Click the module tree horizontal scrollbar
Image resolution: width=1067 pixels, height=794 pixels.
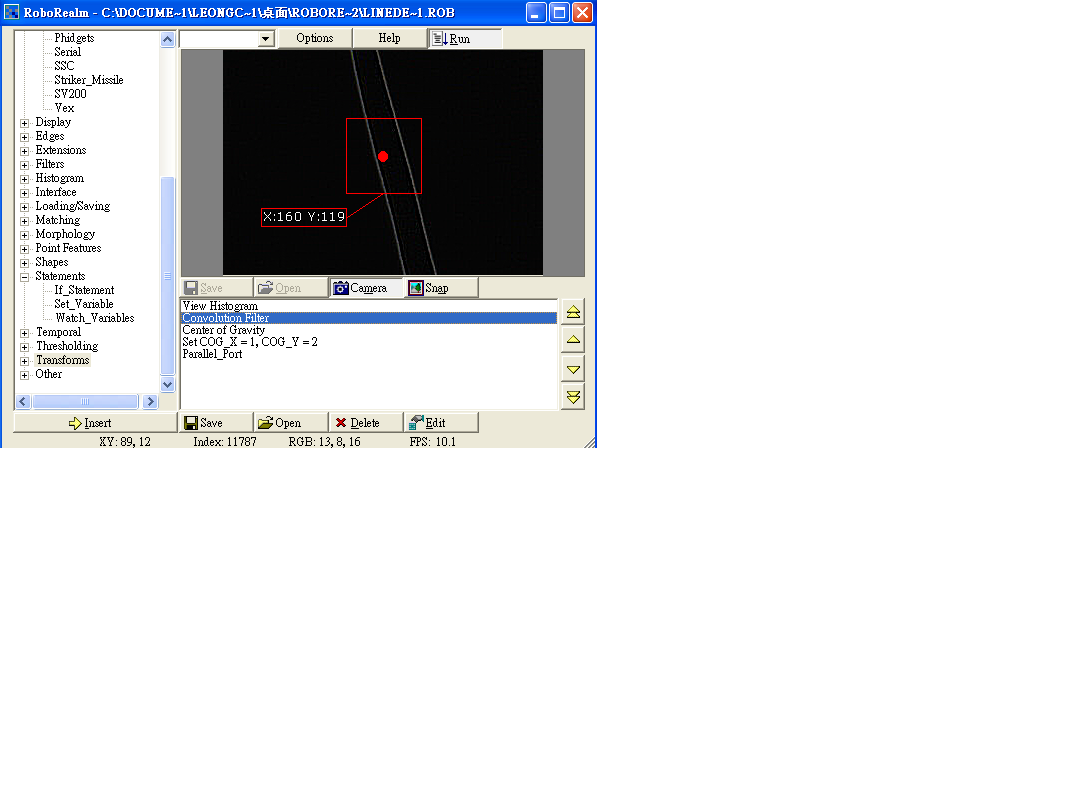(x=85, y=401)
